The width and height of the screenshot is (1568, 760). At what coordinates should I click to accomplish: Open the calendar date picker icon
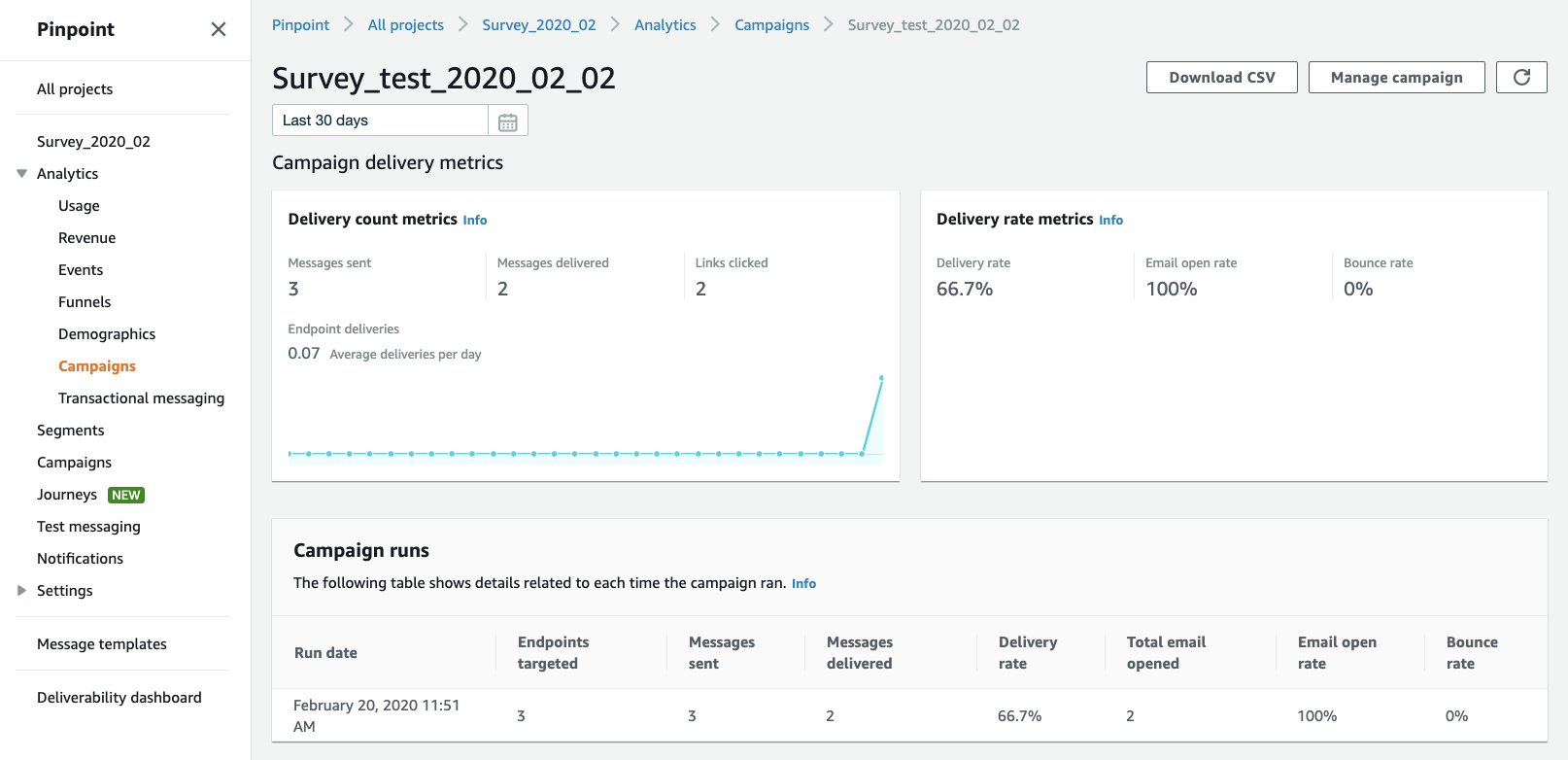pyautogui.click(x=508, y=121)
